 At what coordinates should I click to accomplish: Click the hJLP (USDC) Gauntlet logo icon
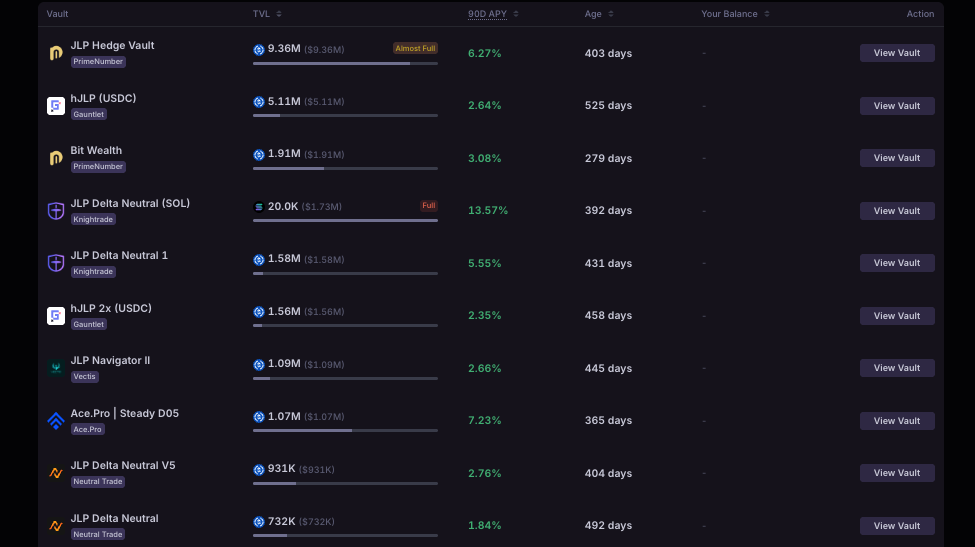tap(56, 106)
